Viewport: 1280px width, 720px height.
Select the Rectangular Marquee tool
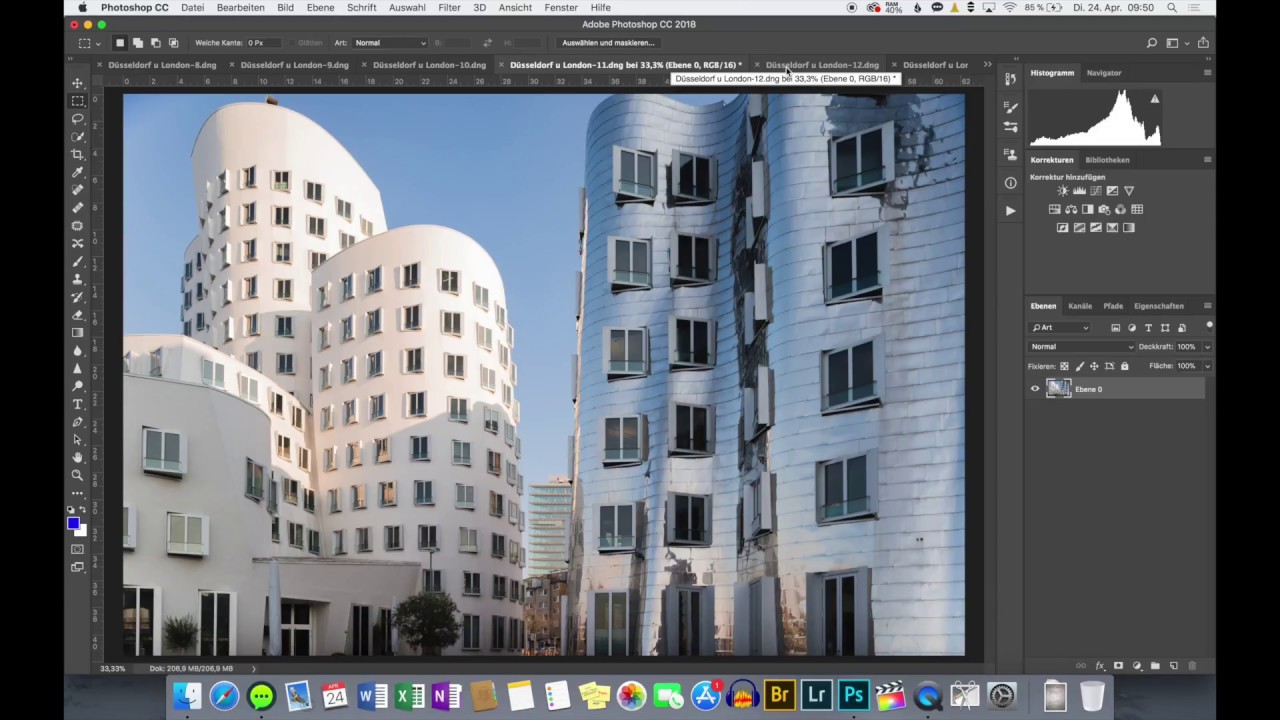(78, 101)
